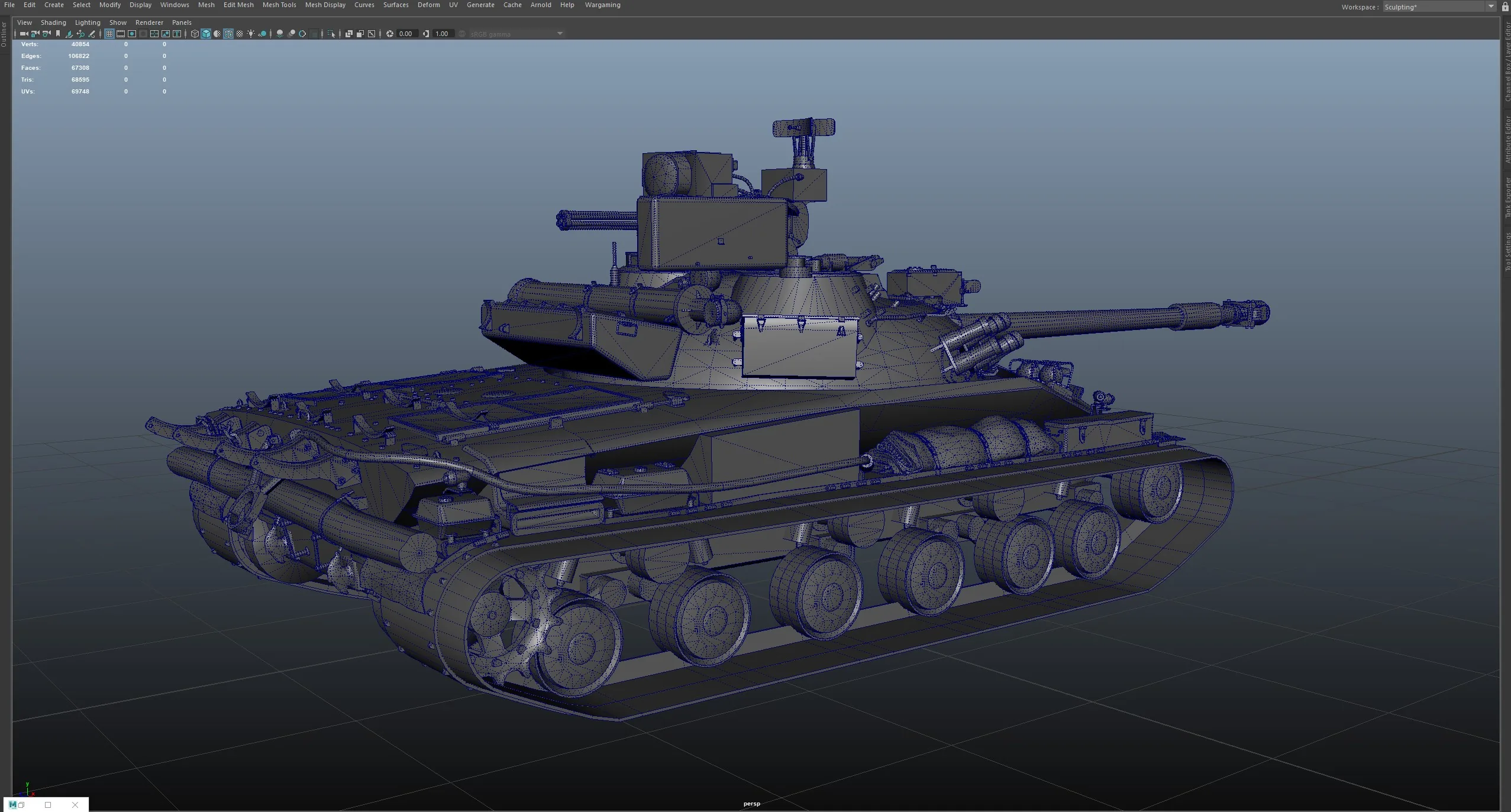Click the Maya M icon of minimized window
Viewport: 1511px width, 812px height.
coord(12,805)
